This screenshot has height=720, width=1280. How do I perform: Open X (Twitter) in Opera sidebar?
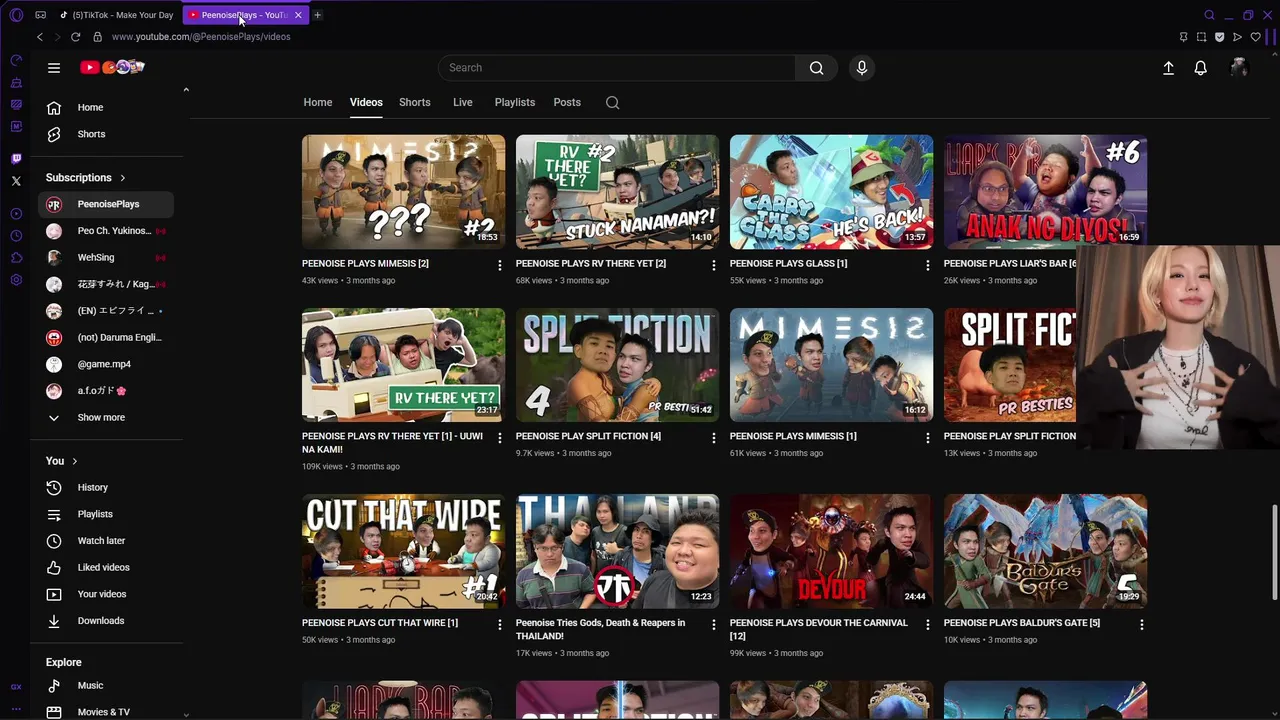pyautogui.click(x=16, y=181)
